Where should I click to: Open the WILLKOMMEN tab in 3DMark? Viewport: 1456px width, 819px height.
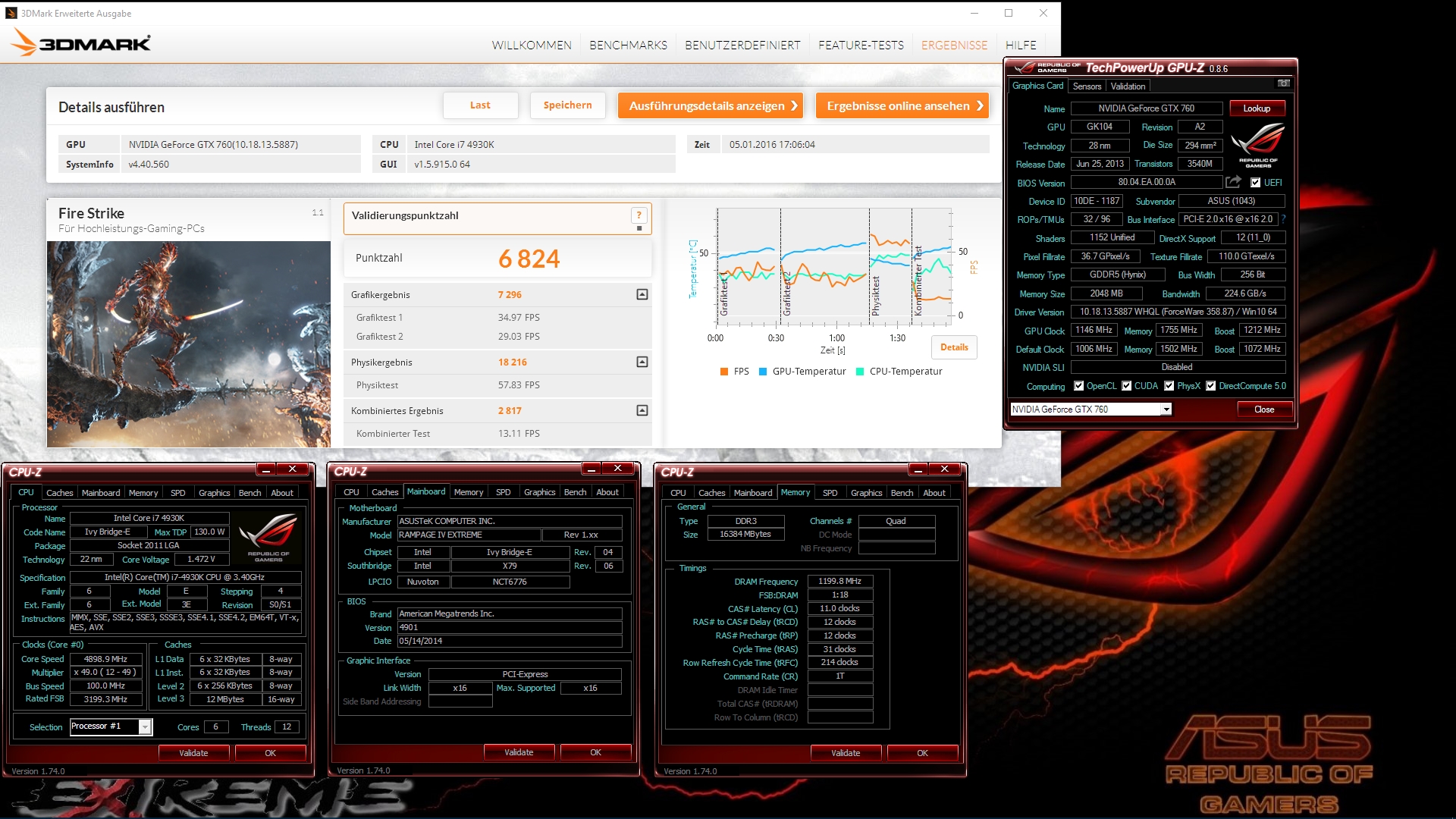pyautogui.click(x=532, y=45)
